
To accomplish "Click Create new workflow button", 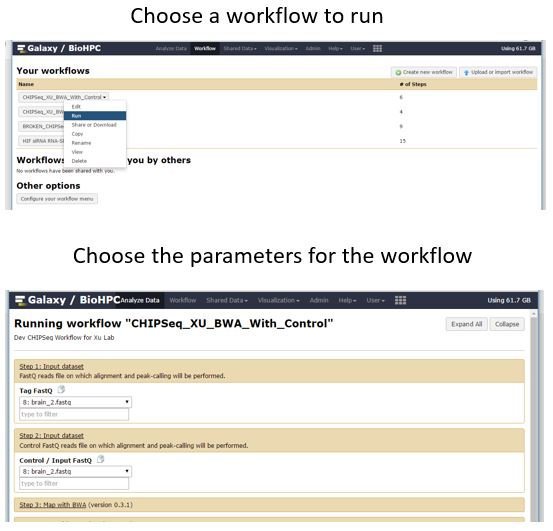I will pos(424,72).
